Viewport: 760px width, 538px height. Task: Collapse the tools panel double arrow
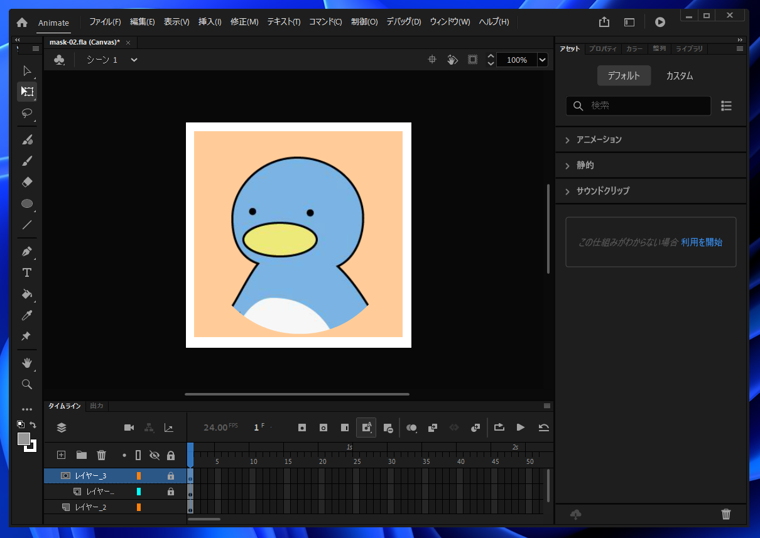tap(18, 40)
